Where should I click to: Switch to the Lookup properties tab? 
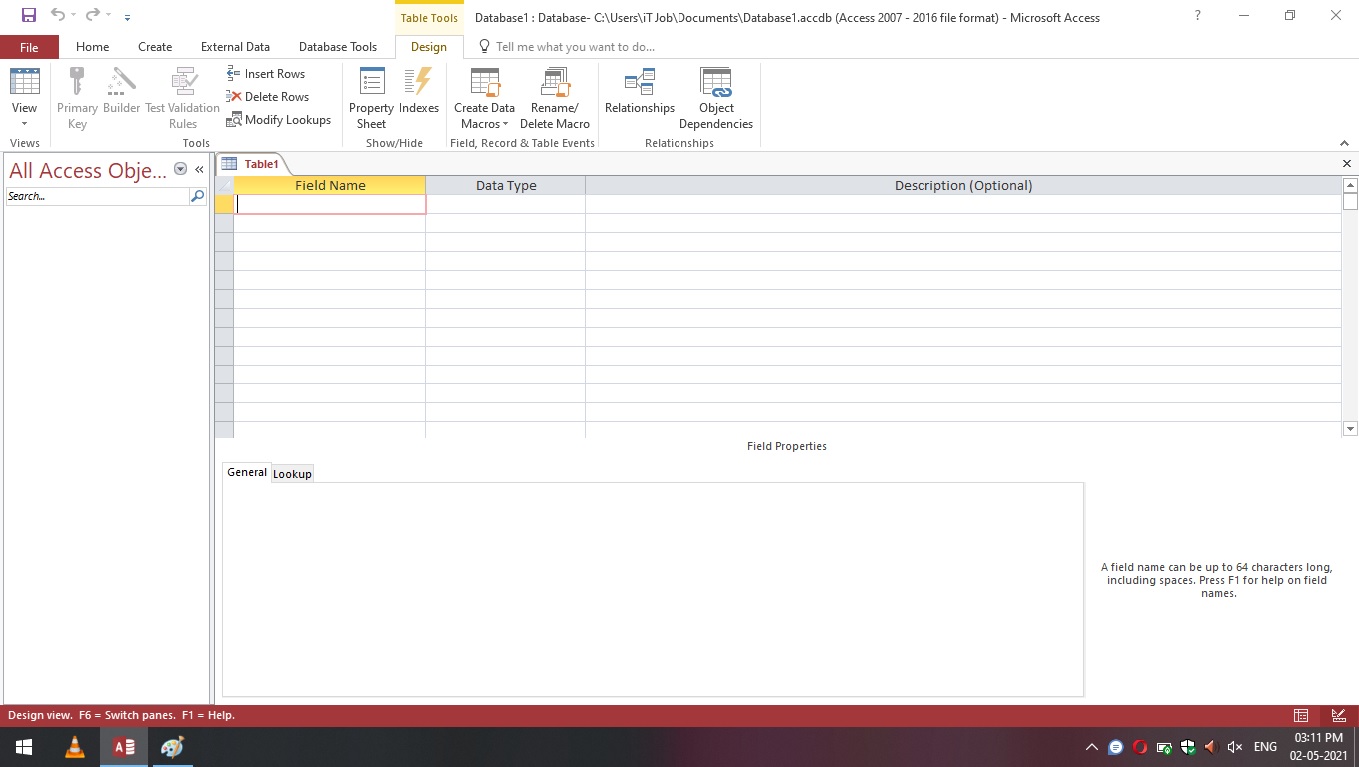[292, 473]
